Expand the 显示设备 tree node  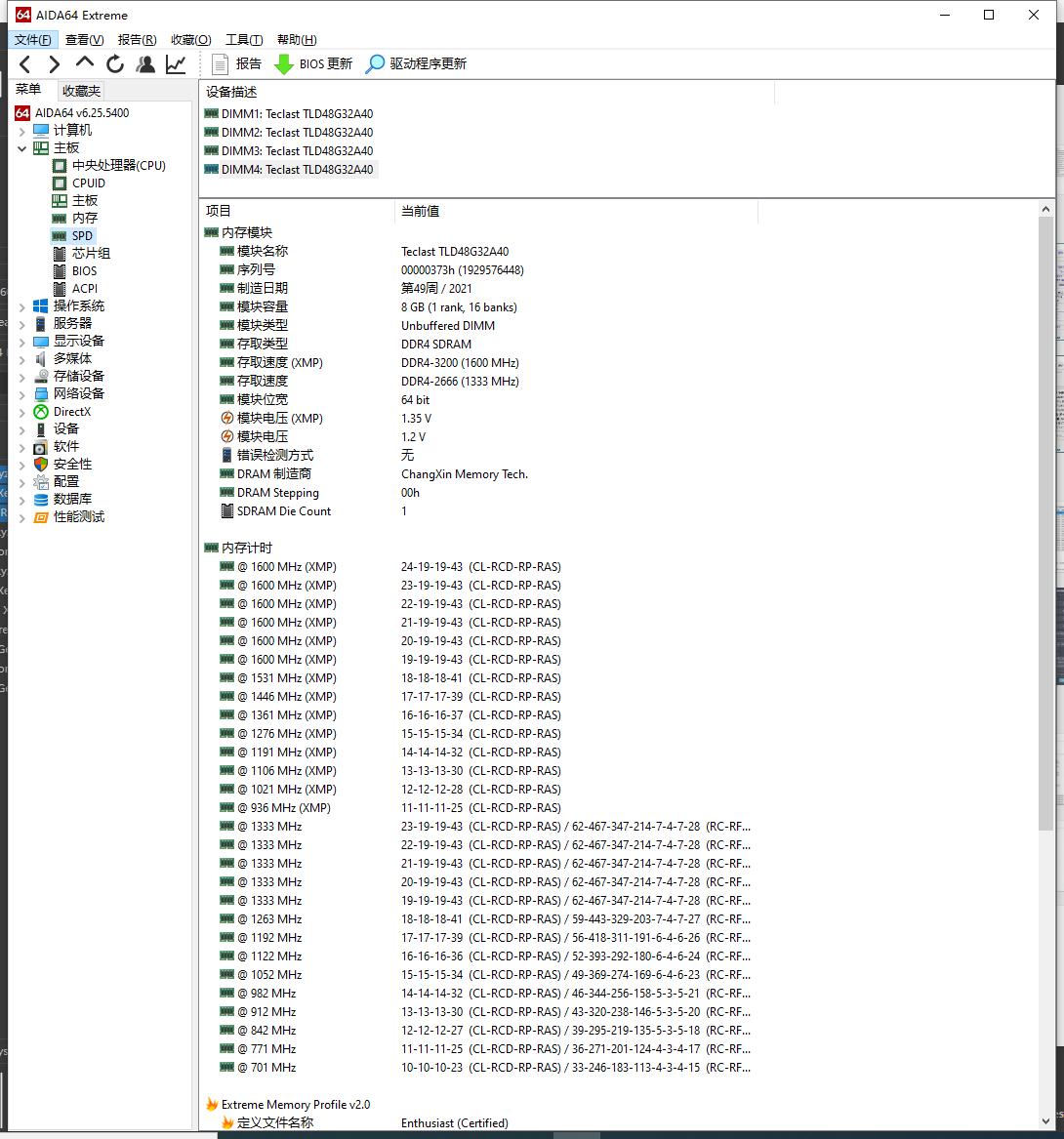(21, 342)
